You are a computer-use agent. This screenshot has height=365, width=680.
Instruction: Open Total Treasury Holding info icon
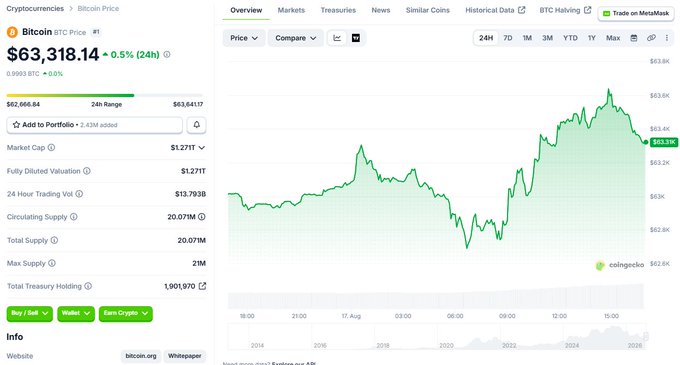pyautogui.click(x=88, y=286)
